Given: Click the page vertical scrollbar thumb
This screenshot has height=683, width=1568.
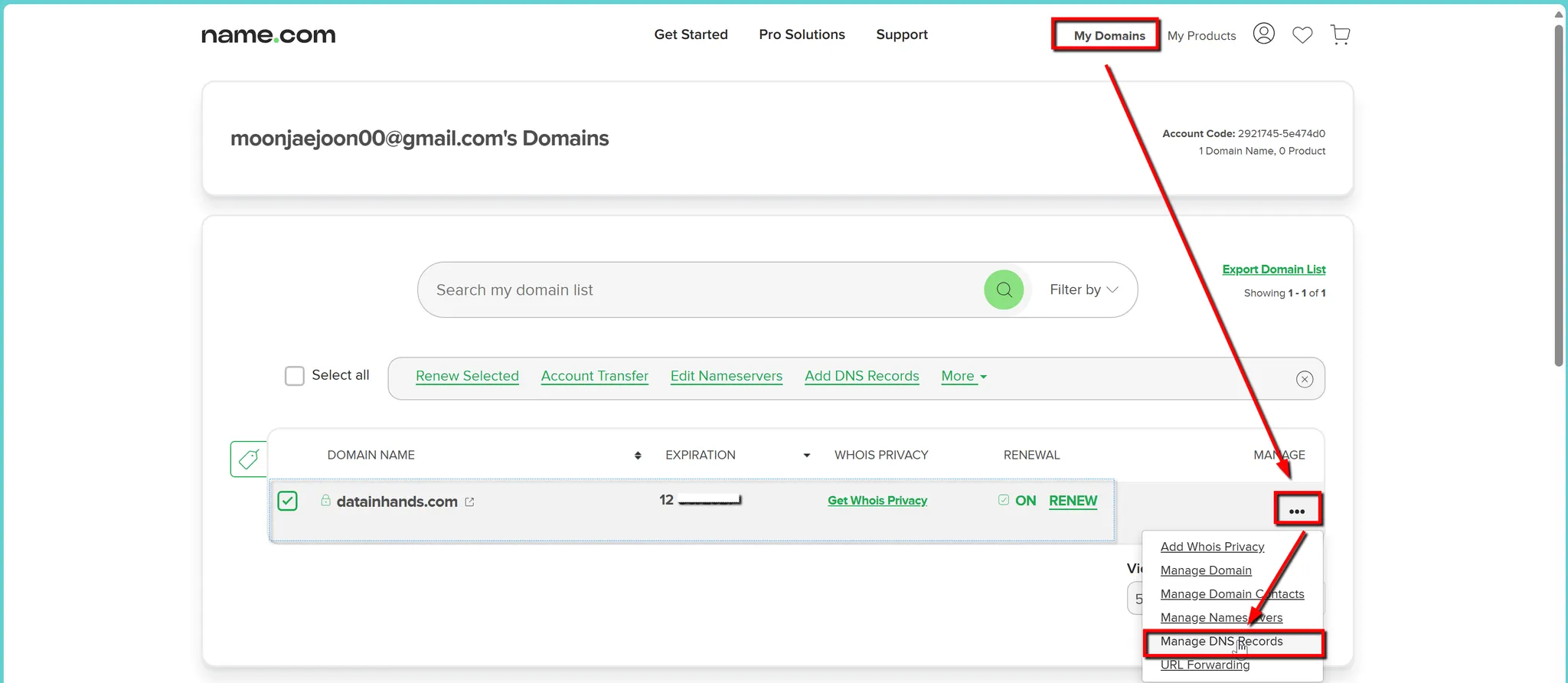Looking at the screenshot, I should [1558, 195].
